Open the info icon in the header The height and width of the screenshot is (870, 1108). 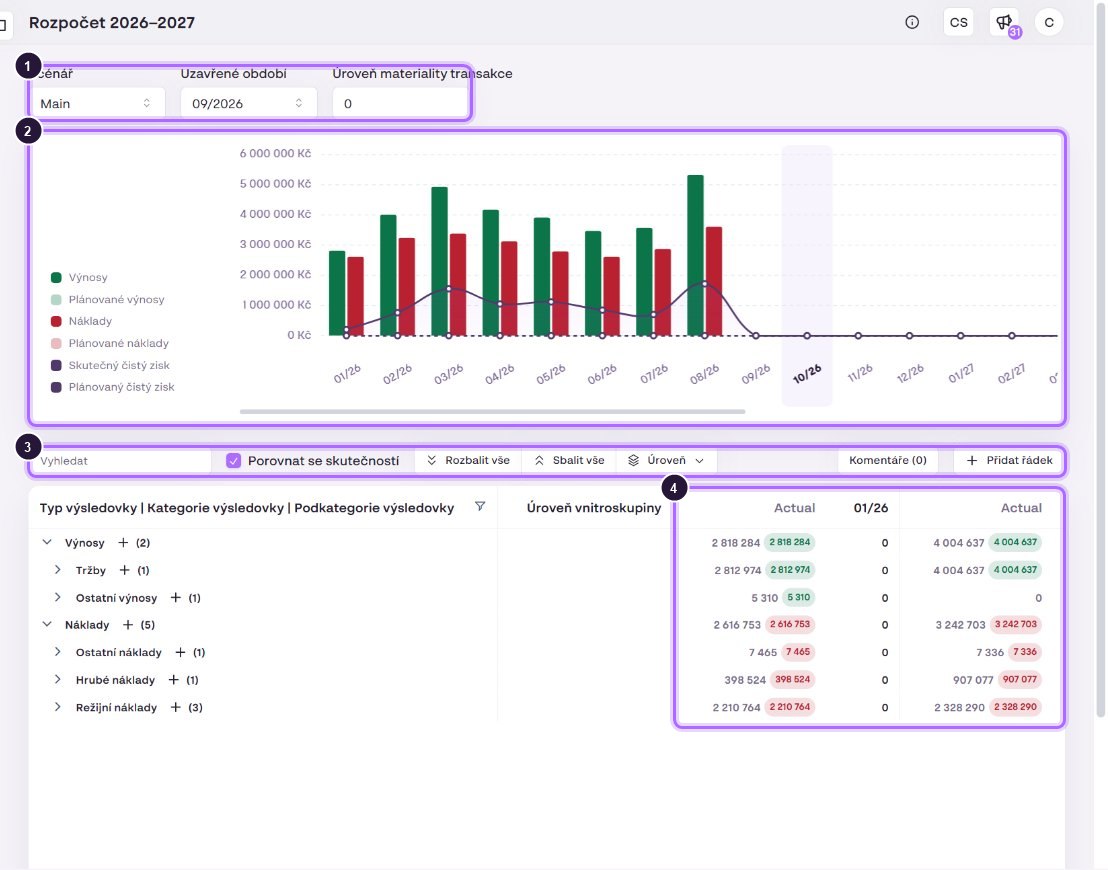tap(912, 23)
